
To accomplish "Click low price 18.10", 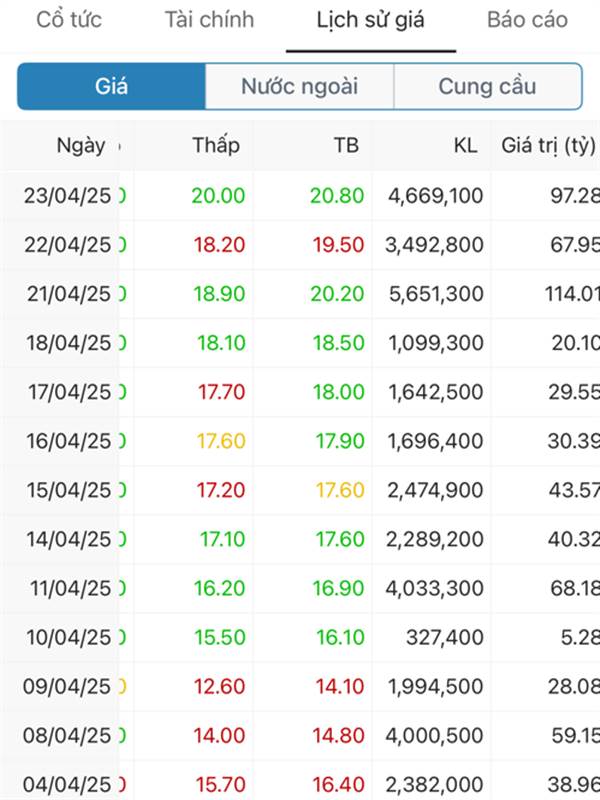I will 221,343.
